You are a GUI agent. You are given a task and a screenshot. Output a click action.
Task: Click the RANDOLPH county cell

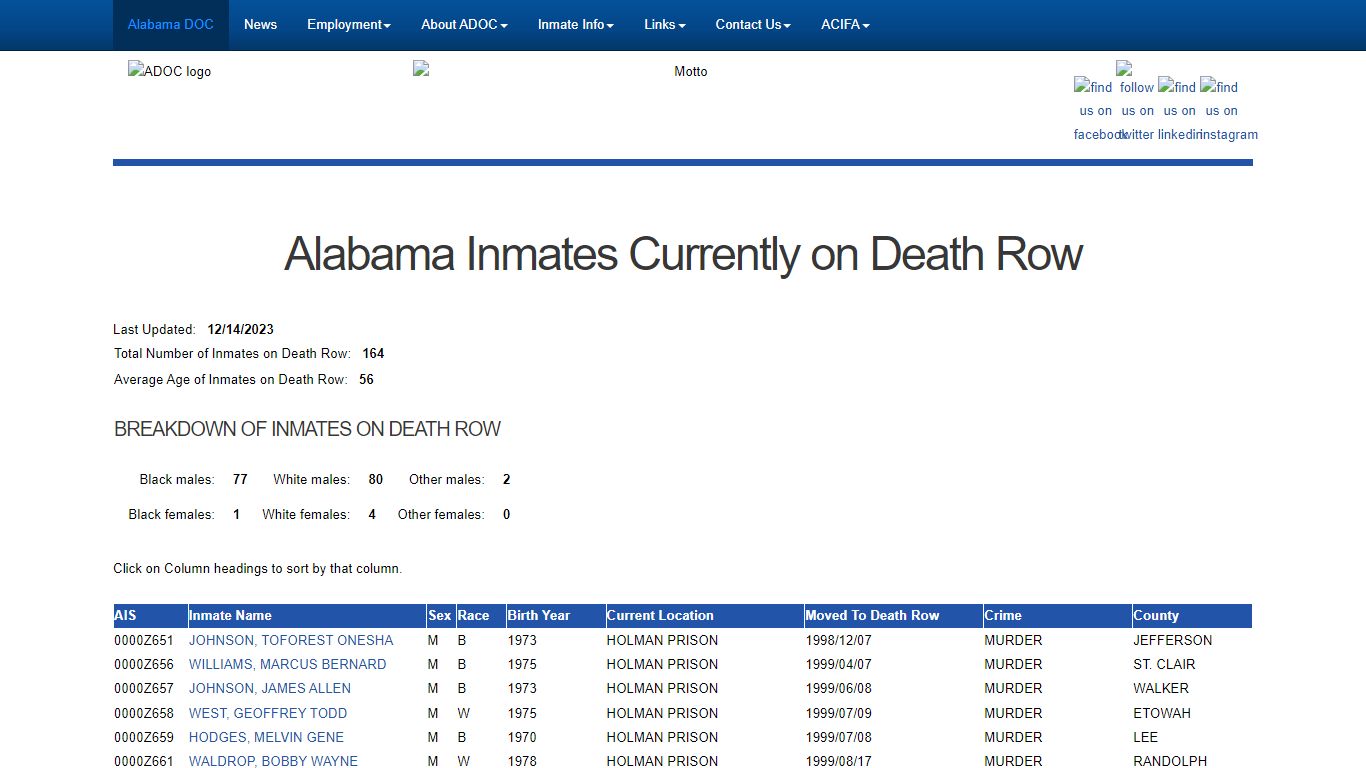point(1170,761)
